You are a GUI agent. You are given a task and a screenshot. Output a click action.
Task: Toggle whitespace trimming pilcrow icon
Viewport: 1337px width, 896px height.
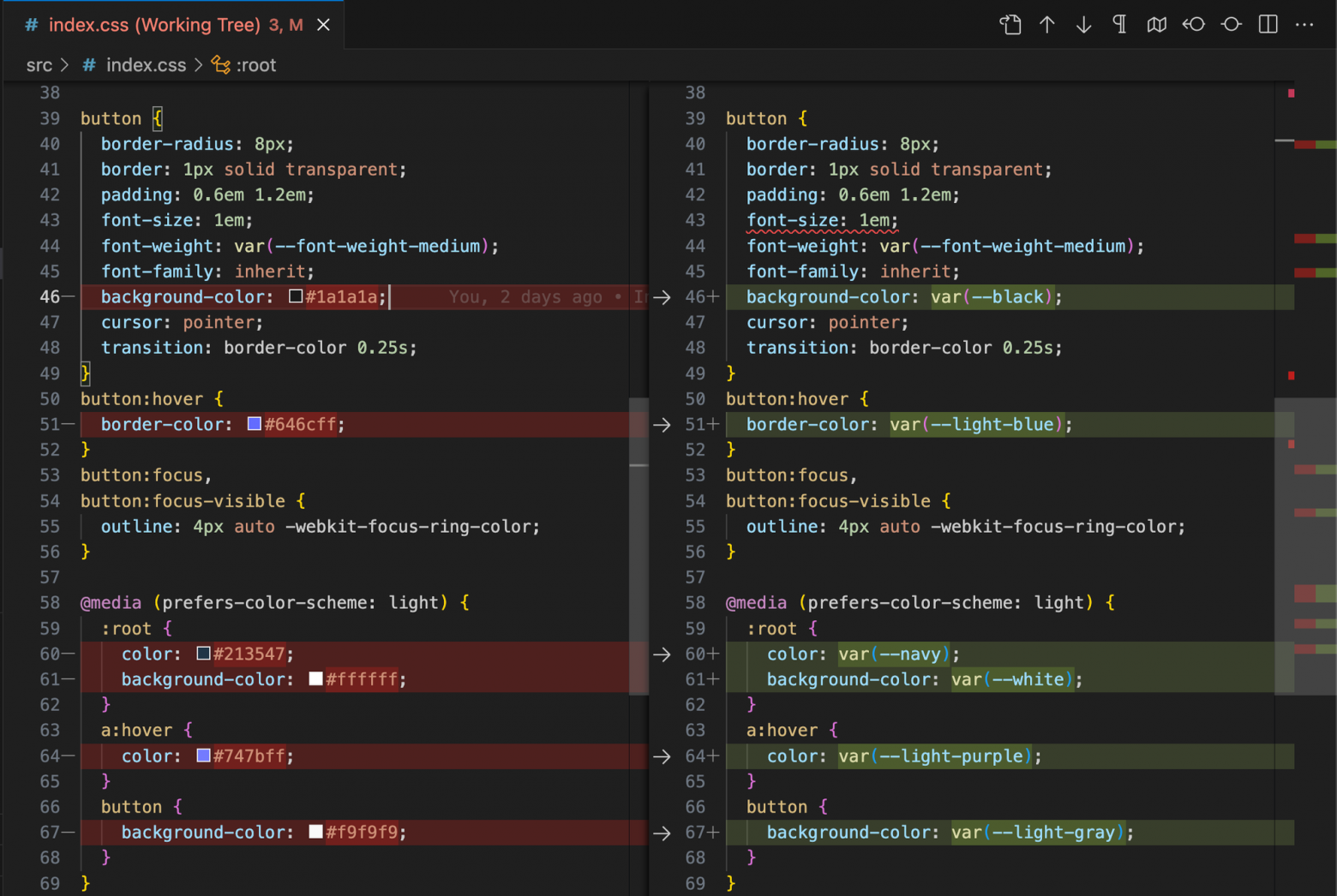pos(1119,25)
